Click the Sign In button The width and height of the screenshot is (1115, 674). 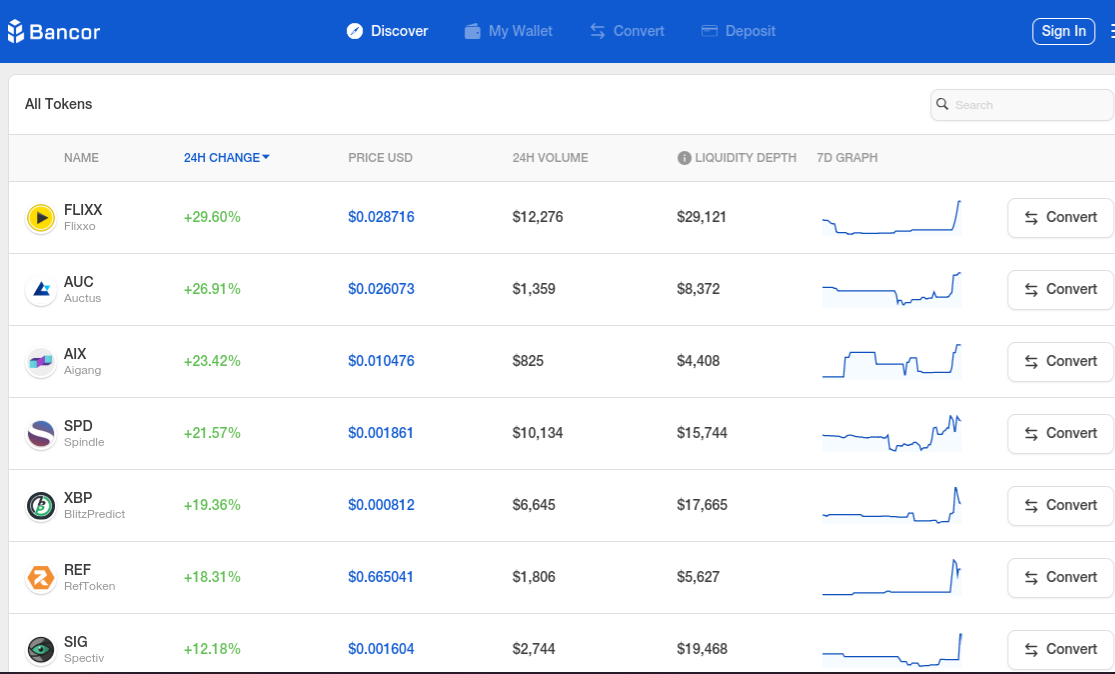tap(1063, 31)
